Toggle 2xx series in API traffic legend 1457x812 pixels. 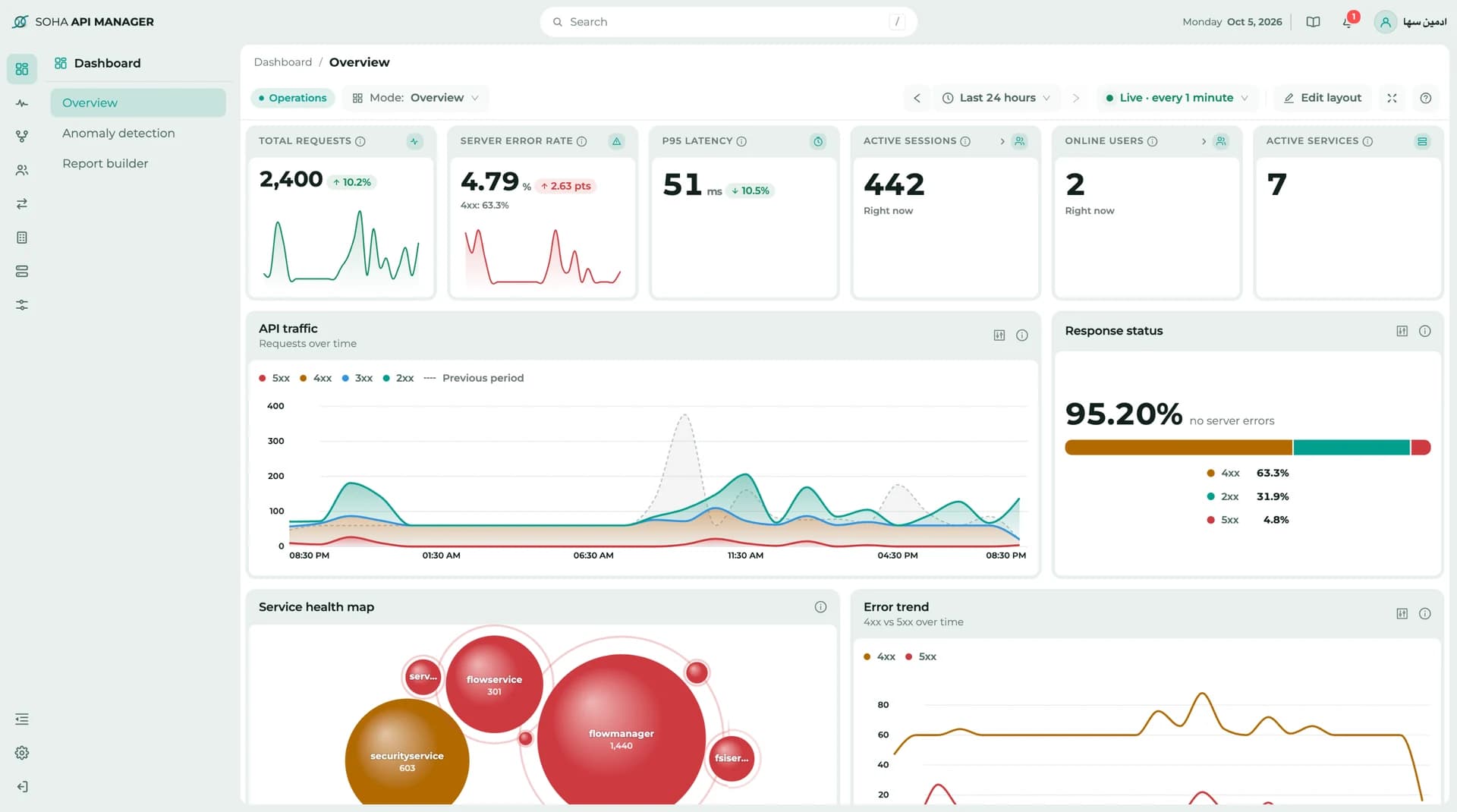tap(398, 378)
